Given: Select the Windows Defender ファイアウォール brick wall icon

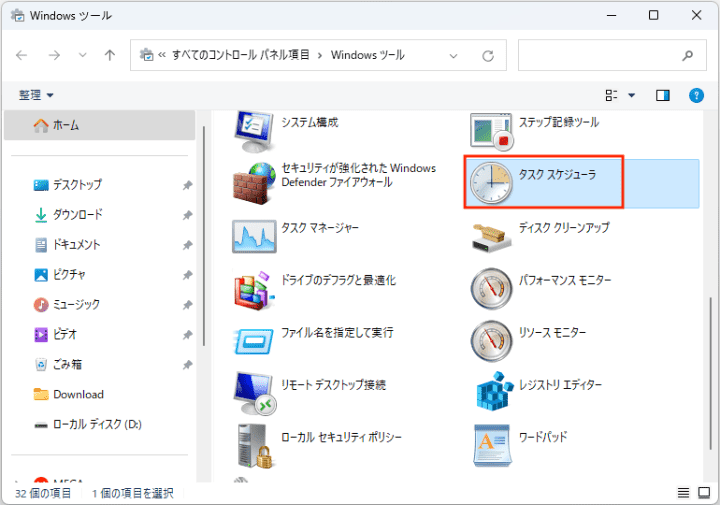Looking at the screenshot, I should point(254,184).
